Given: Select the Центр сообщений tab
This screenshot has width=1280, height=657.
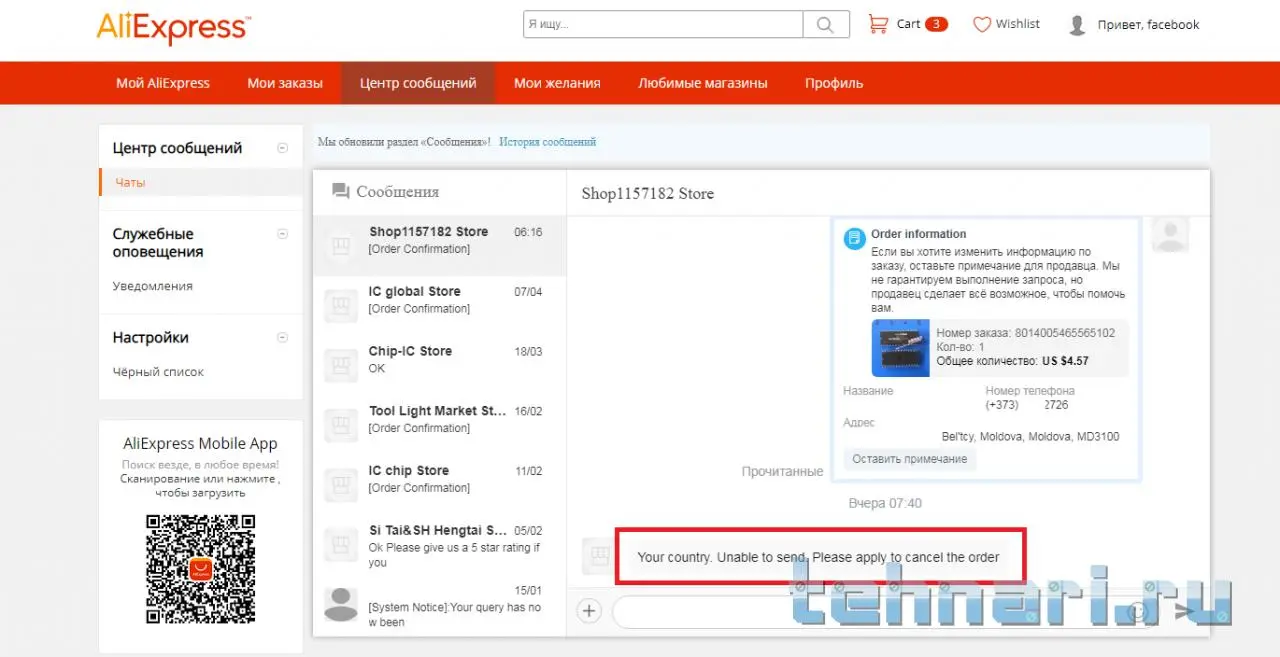Looking at the screenshot, I should pos(418,83).
